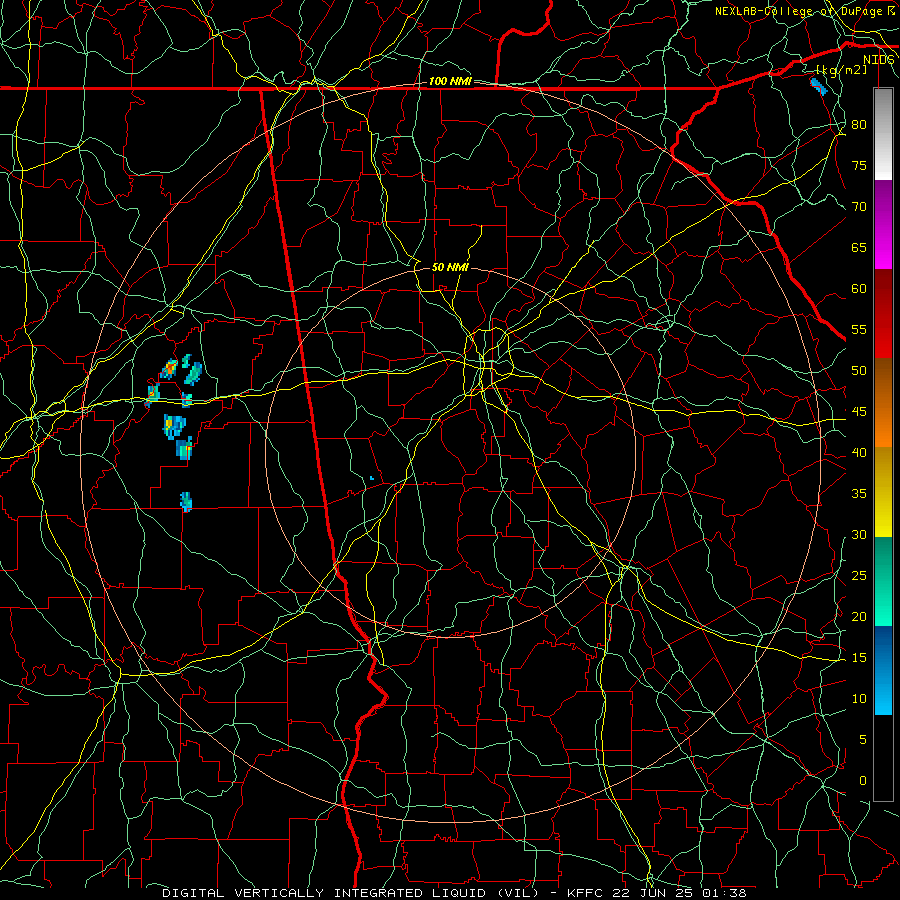Pick the blue segment of the color scale
Viewport: 900px width, 900px height.
coord(883,670)
